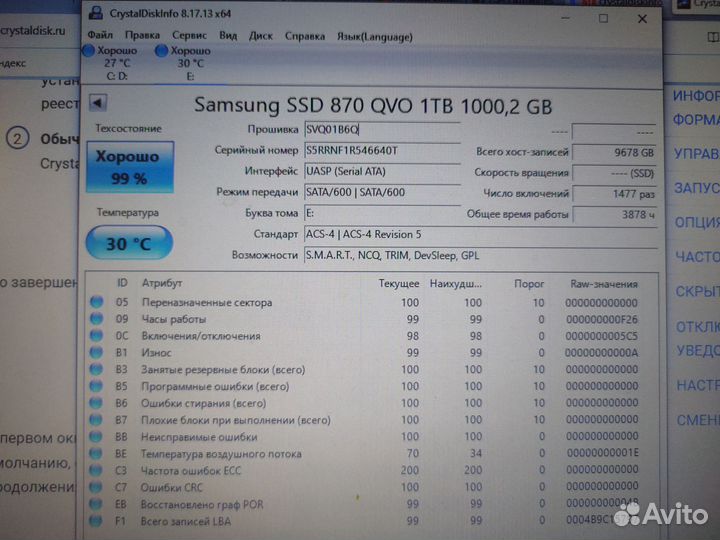Click the Порог column header
720x540 pixels.
coord(529,284)
